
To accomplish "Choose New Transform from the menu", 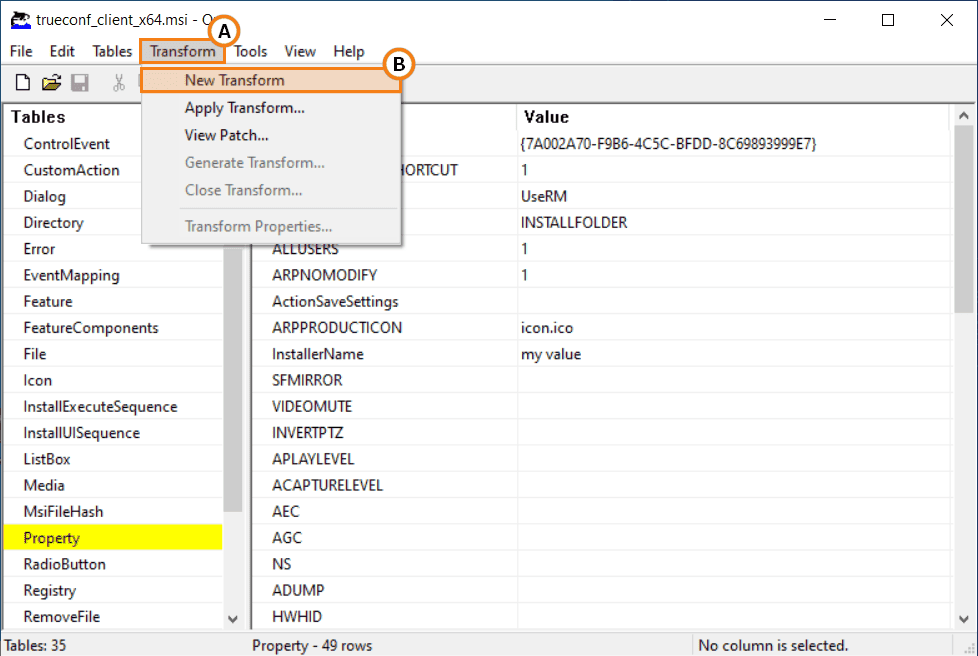I will point(271,80).
